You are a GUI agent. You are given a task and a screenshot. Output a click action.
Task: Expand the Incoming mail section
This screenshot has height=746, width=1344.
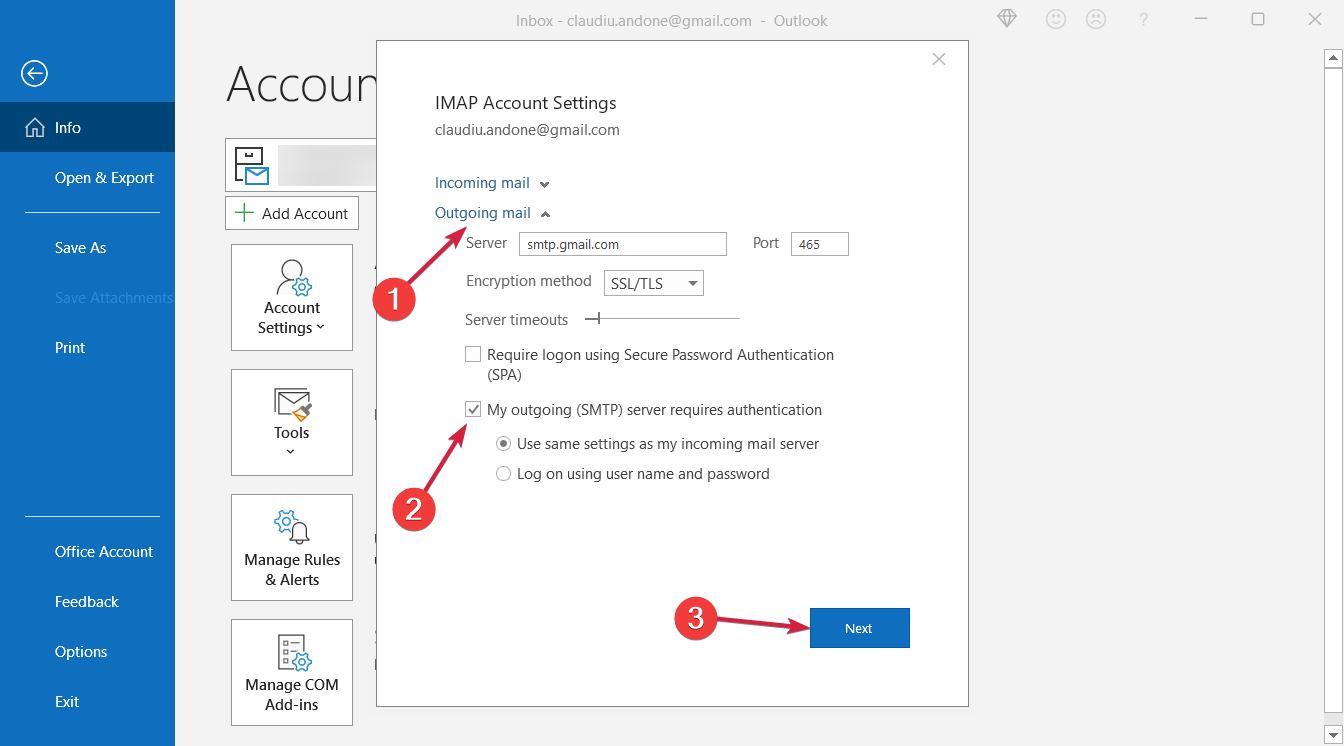coord(492,183)
